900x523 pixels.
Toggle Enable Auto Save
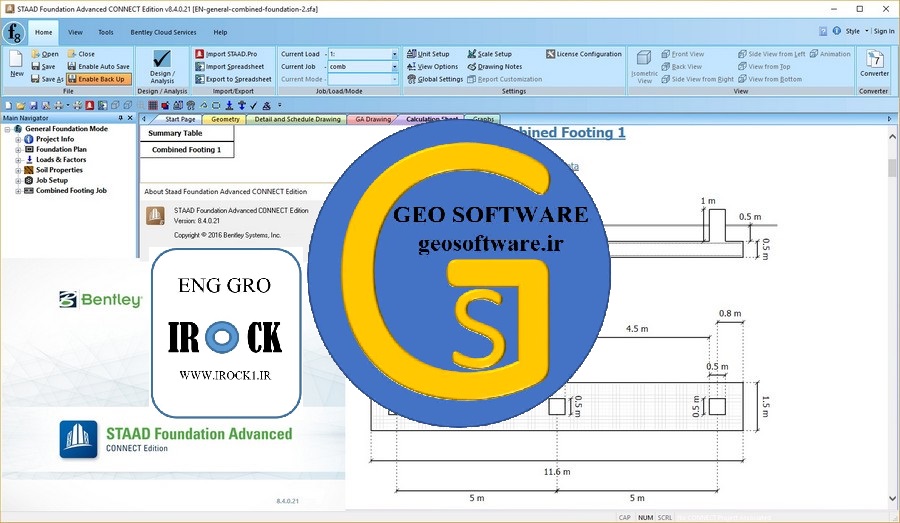98,67
